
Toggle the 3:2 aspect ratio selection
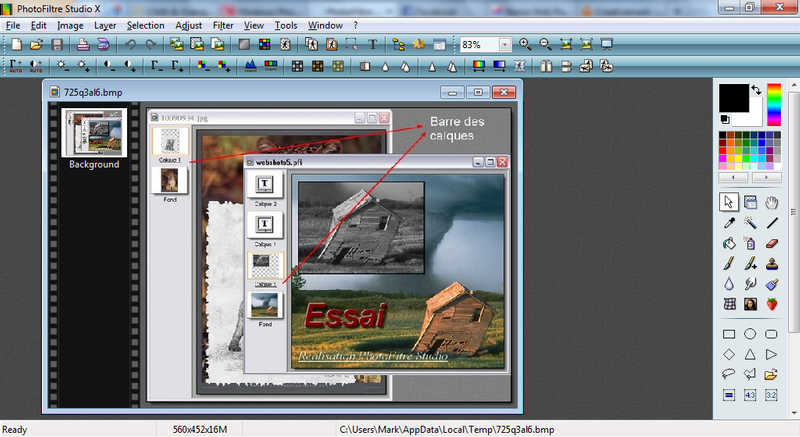tap(771, 395)
